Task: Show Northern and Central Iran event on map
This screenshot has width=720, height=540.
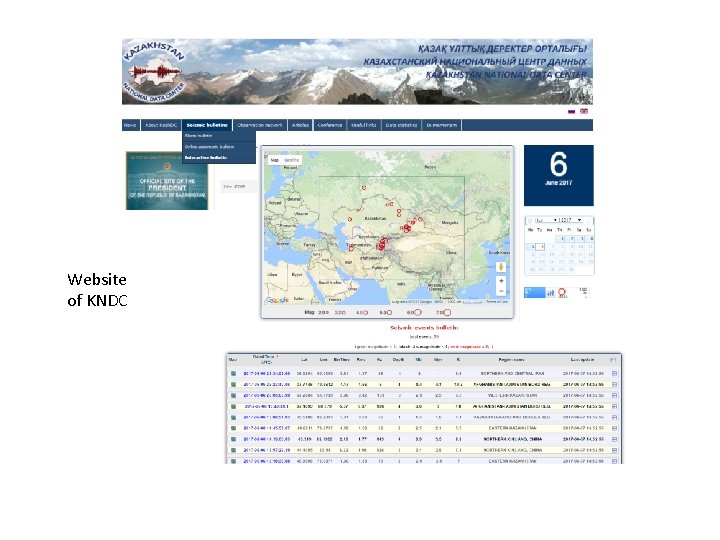Action: [233, 374]
